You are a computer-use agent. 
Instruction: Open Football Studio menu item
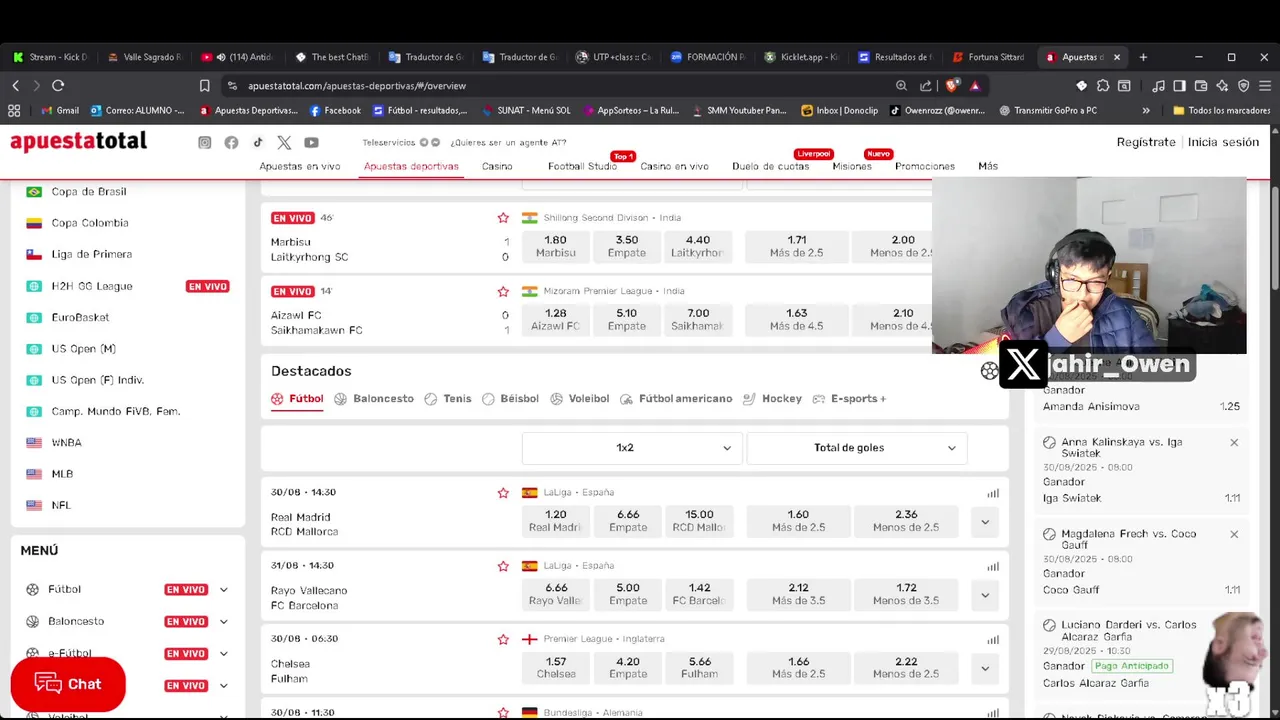click(x=582, y=166)
